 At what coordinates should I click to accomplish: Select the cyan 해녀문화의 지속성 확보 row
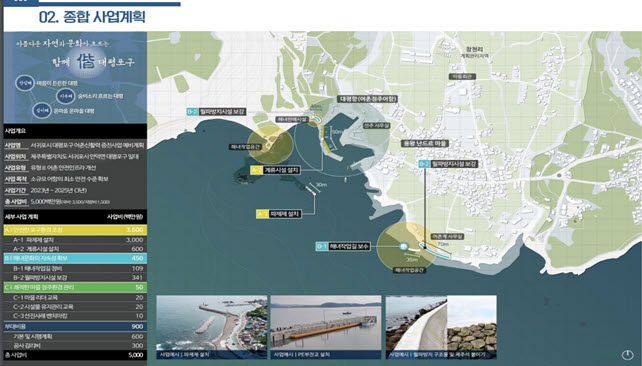[75, 258]
